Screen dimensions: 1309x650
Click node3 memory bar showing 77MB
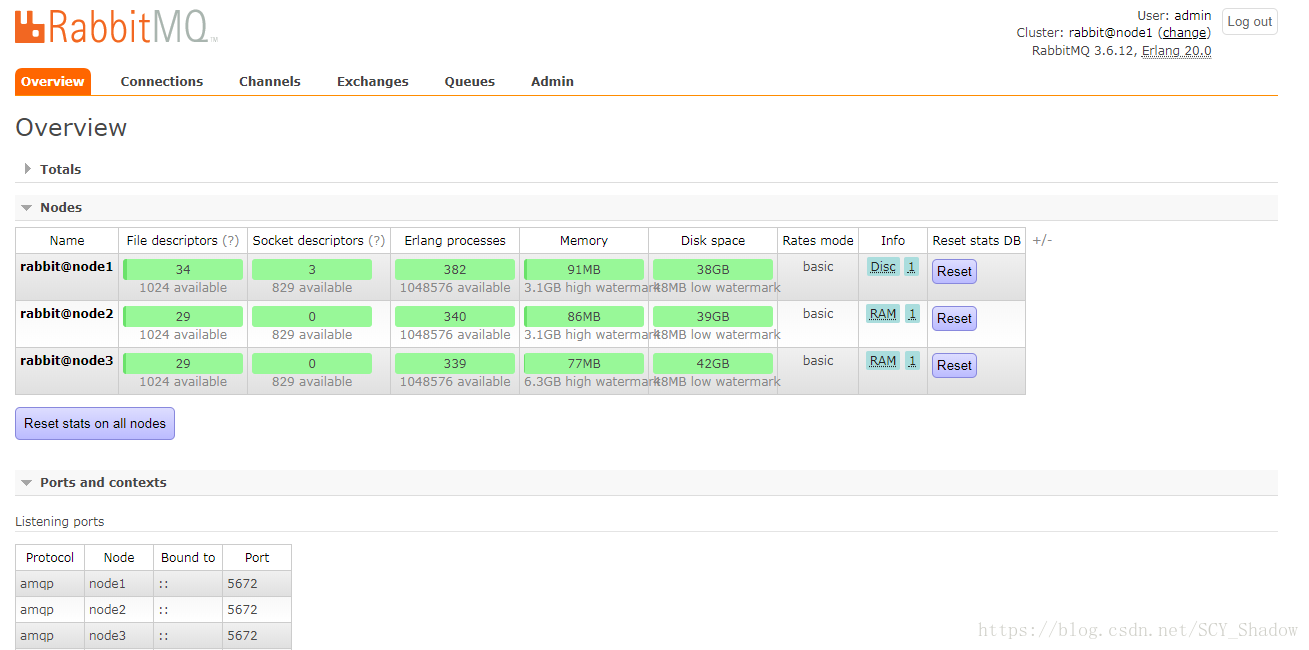coord(584,364)
